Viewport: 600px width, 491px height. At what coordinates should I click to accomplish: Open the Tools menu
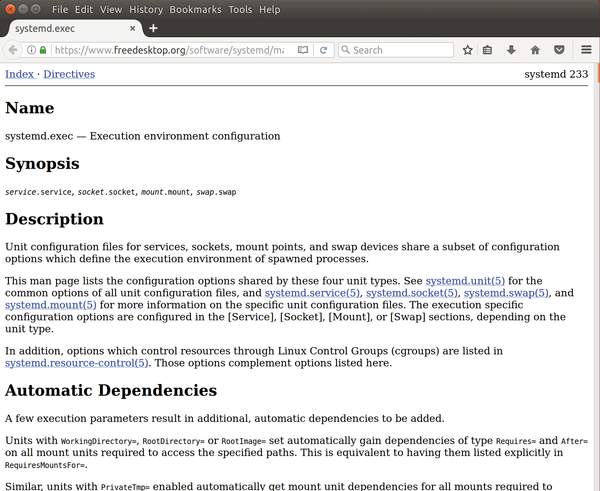240,9
